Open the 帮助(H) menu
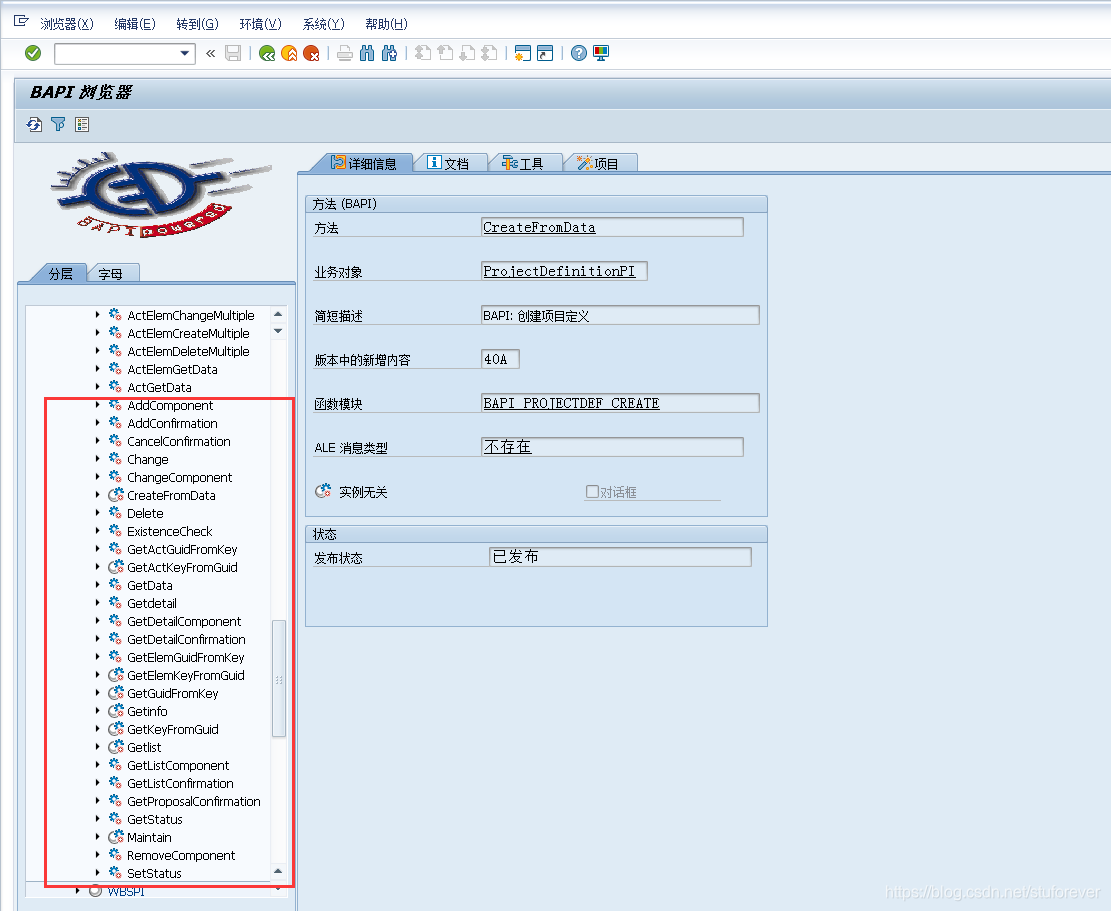The height and width of the screenshot is (911, 1111). pos(386,24)
